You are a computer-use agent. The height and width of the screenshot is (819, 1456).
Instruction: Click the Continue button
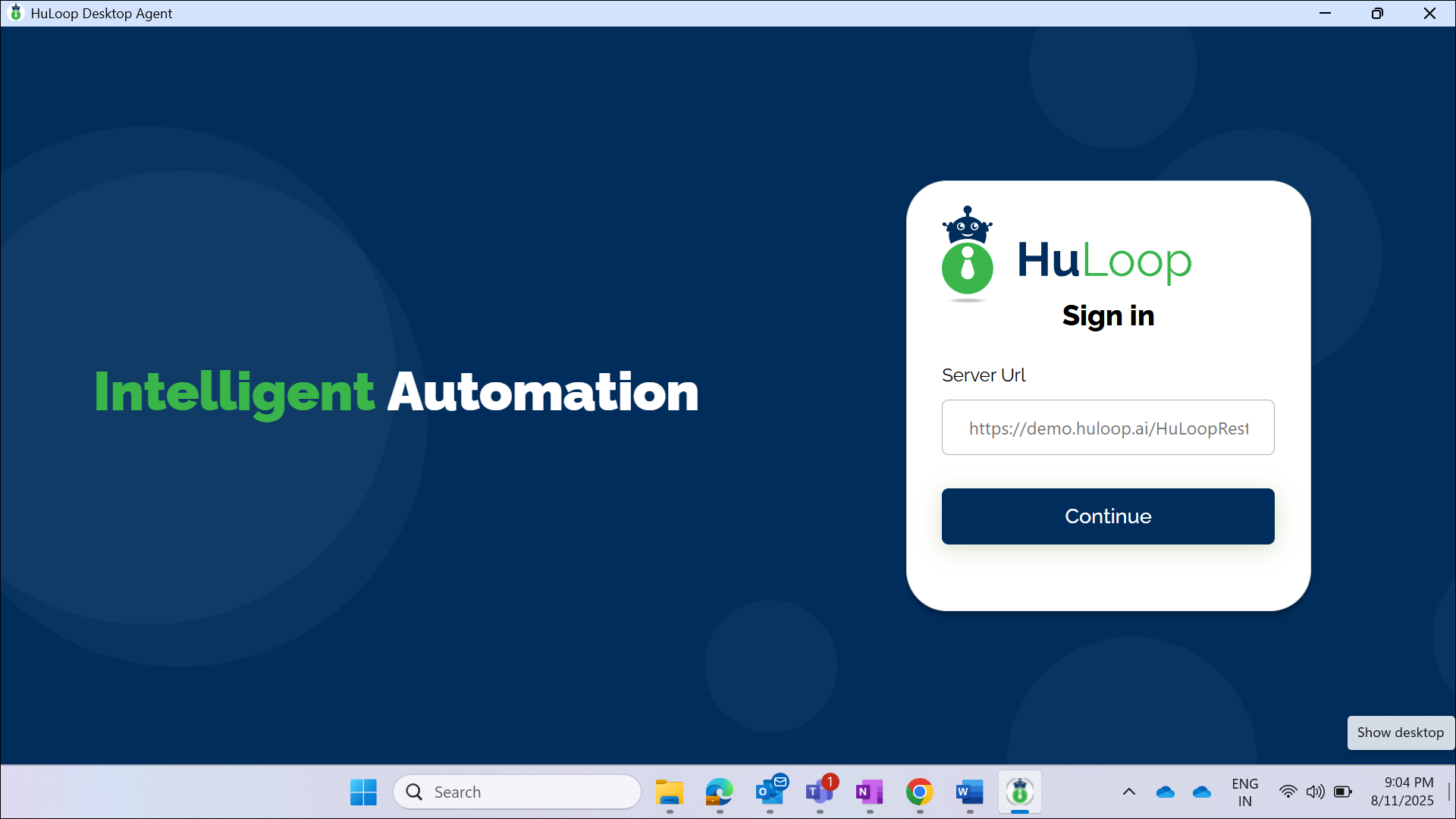pyautogui.click(x=1107, y=516)
